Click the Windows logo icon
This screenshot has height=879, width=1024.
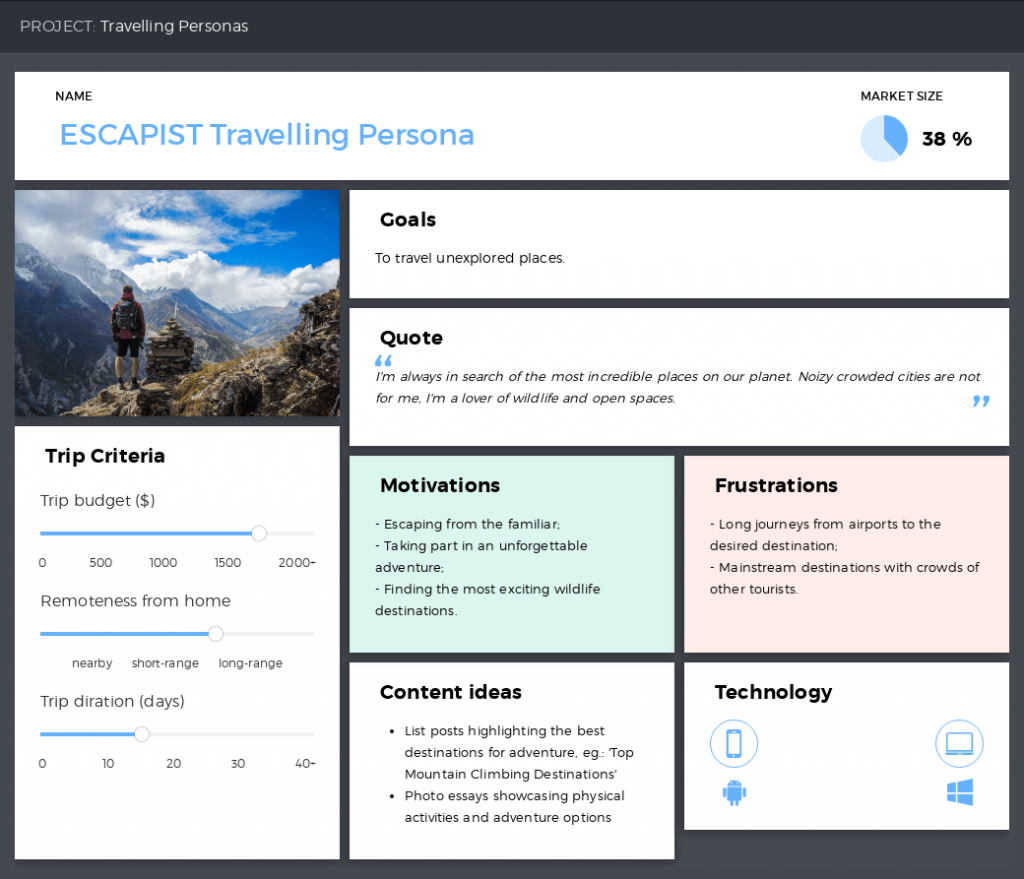coord(959,792)
